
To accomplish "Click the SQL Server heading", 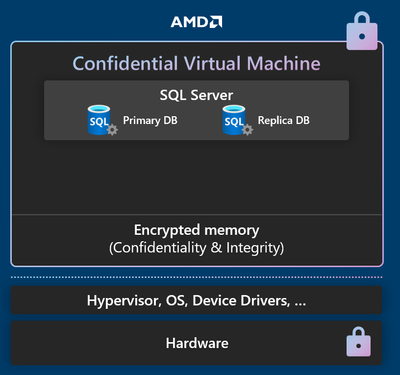I will (196, 95).
